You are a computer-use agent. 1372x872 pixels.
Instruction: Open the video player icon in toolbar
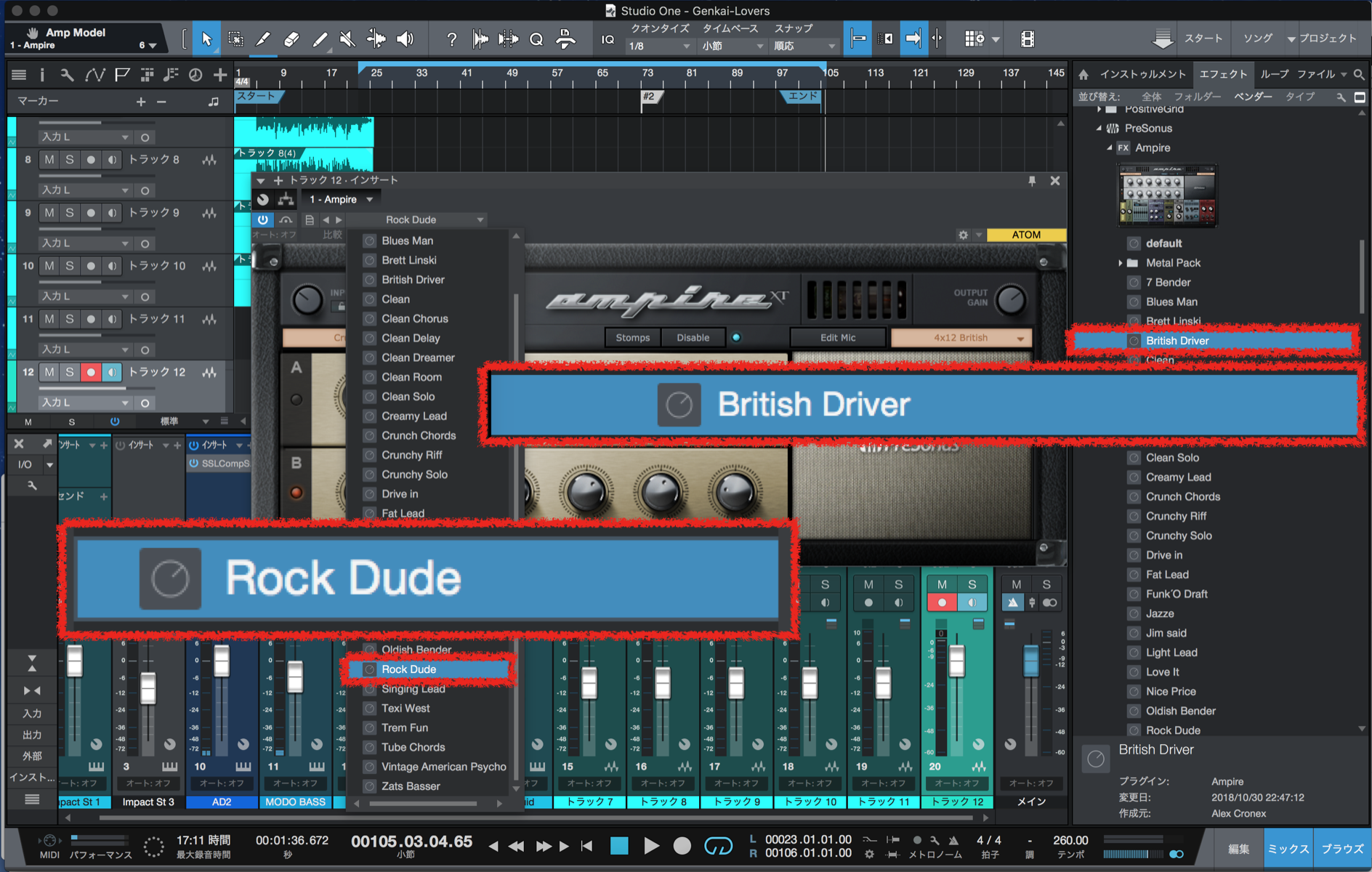pos(1027,39)
